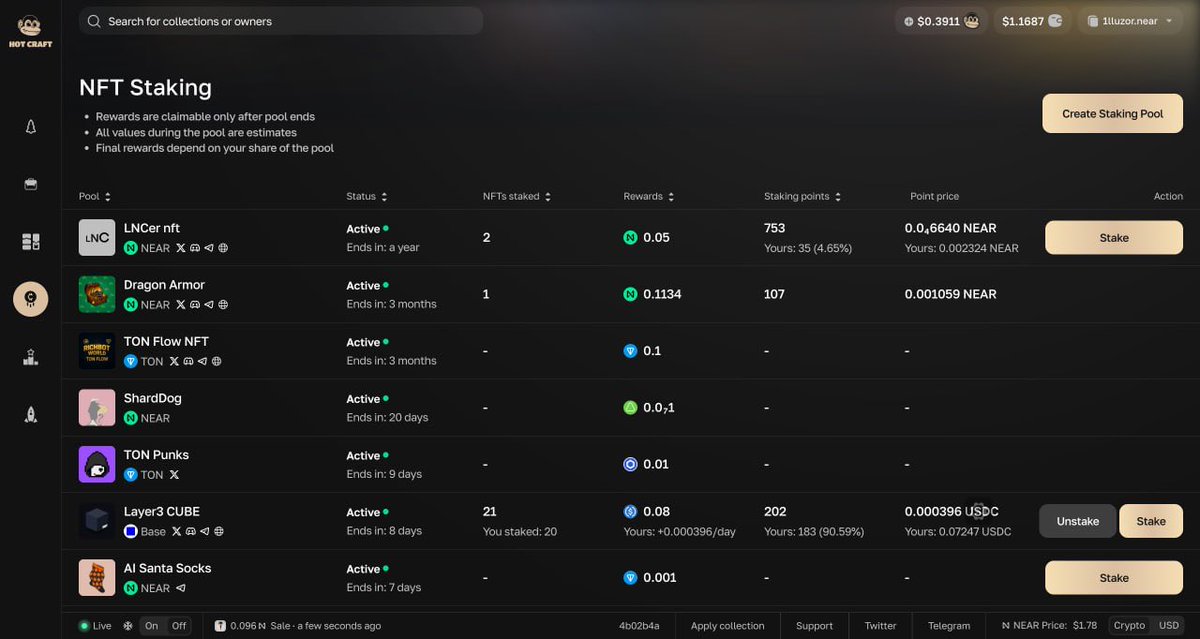The height and width of the screenshot is (639, 1200).
Task: Open TON Flow NFT Discord link
Action: pyautogui.click(x=188, y=362)
